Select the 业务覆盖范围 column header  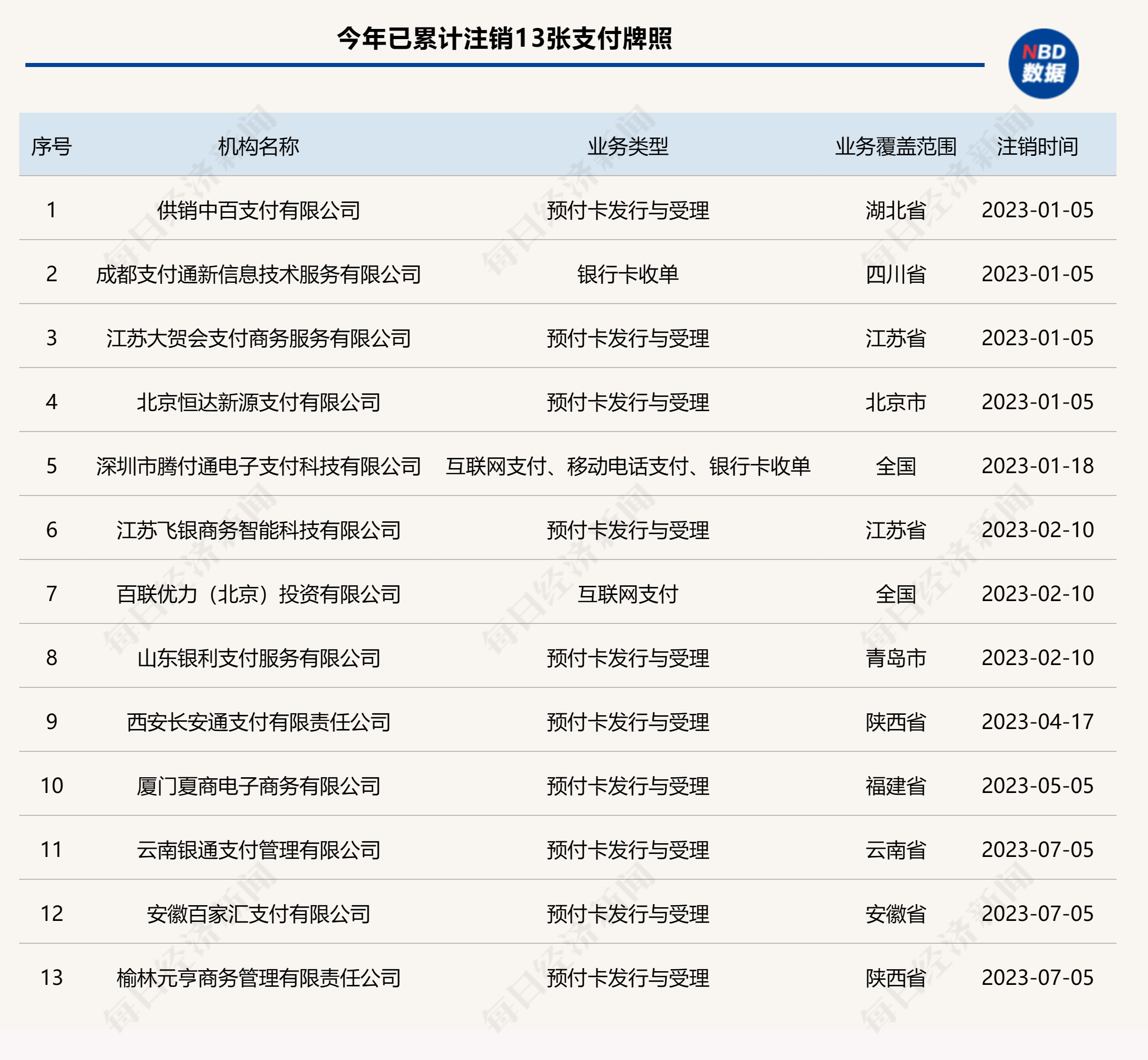click(x=896, y=147)
